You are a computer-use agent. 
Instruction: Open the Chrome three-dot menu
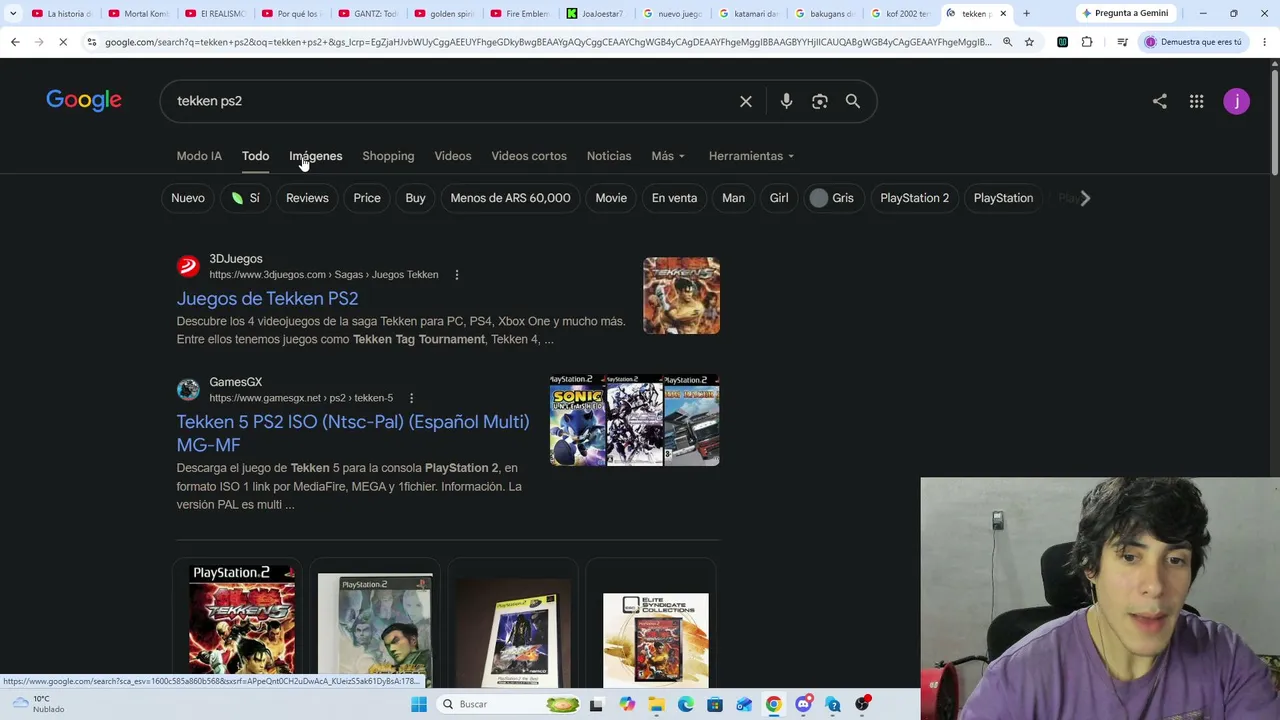1265,42
